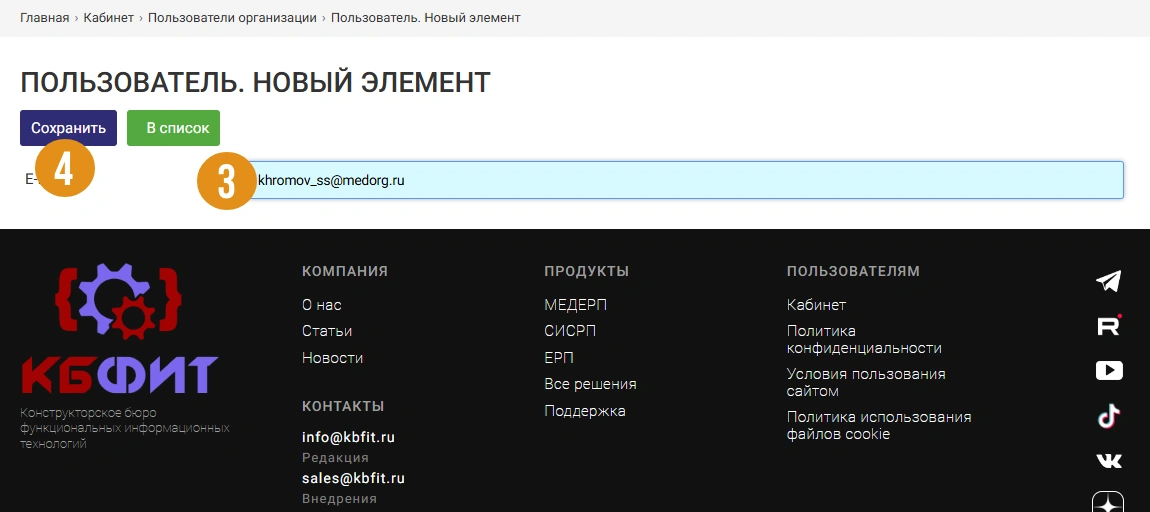This screenshot has width=1150, height=512.
Task: Click the Редакция label
Action: click(335, 458)
